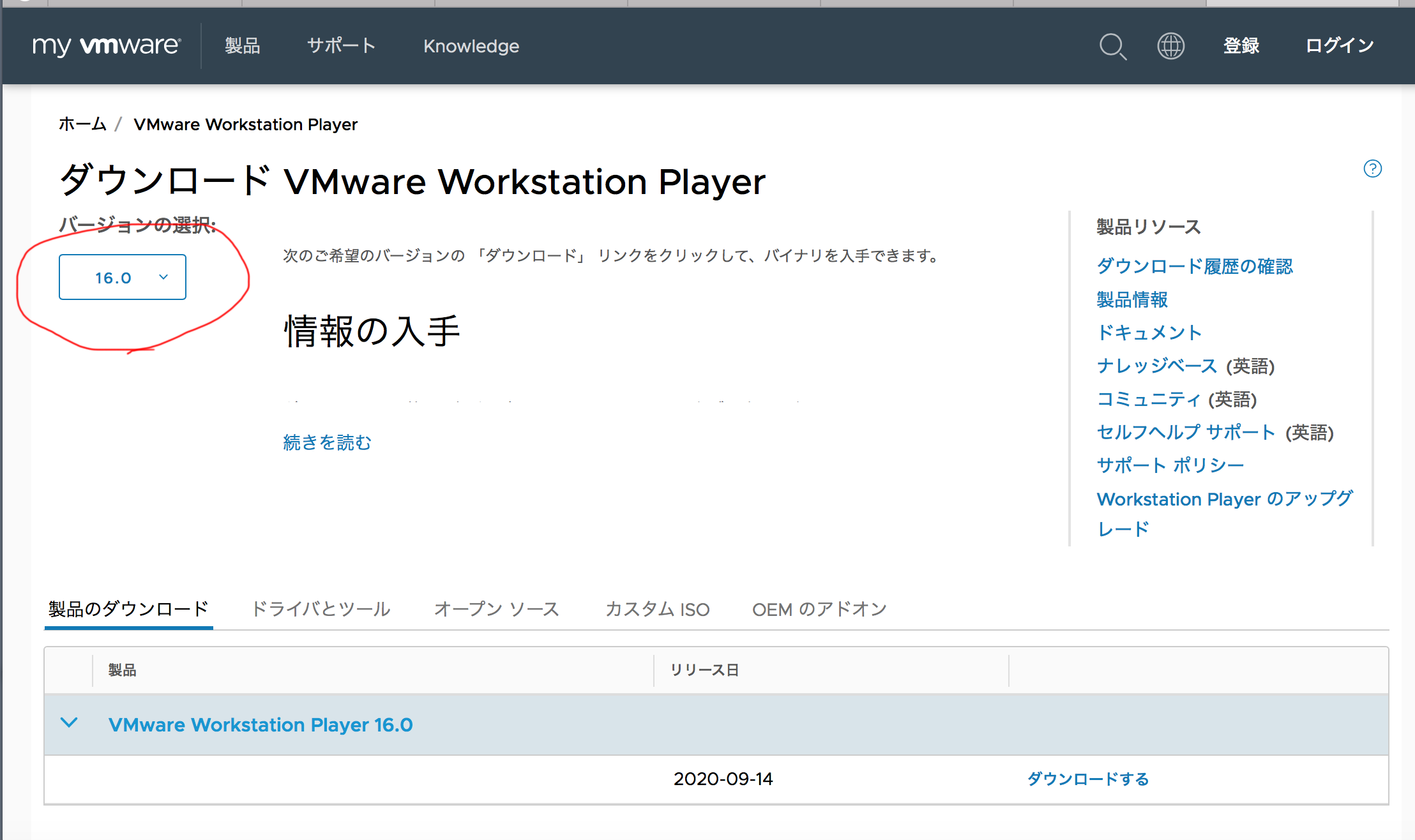This screenshot has width=1415, height=840.
Task: Click the リリース日 column header
Action: click(704, 670)
